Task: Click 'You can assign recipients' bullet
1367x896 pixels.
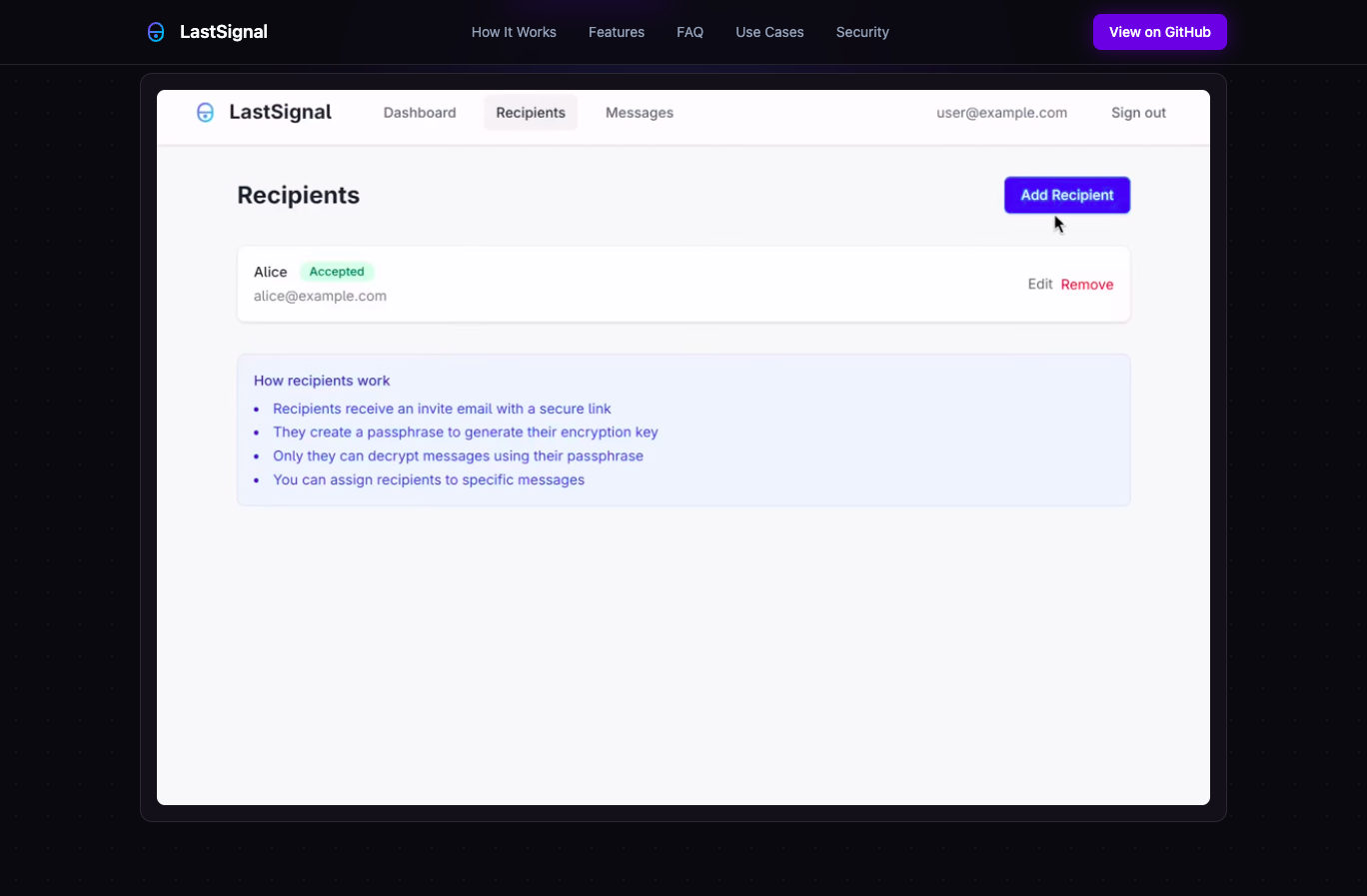Action: 429,480
